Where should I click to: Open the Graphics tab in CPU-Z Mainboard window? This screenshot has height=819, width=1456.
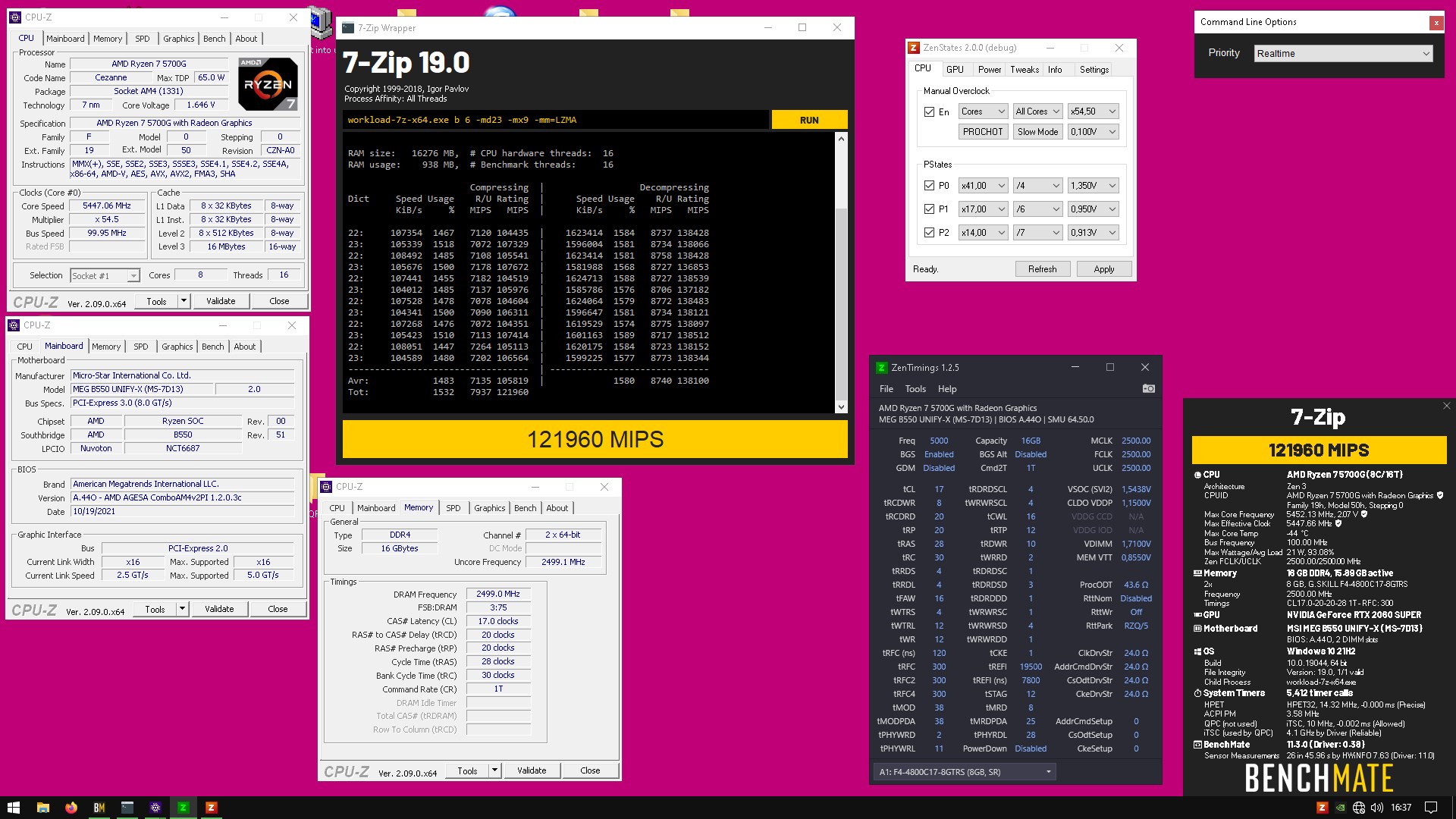point(177,347)
